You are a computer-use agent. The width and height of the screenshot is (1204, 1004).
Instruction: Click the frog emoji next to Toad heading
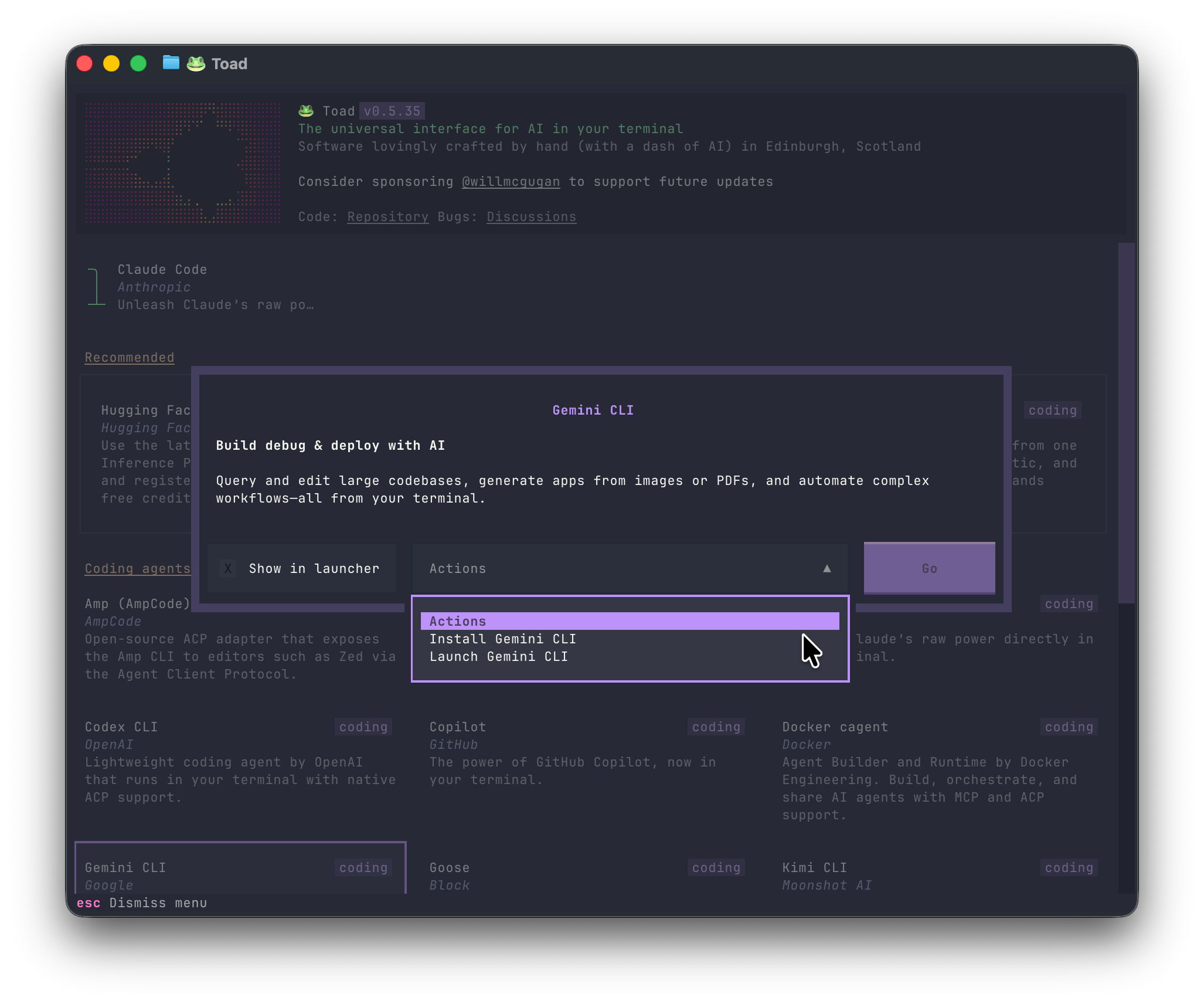tap(305, 110)
